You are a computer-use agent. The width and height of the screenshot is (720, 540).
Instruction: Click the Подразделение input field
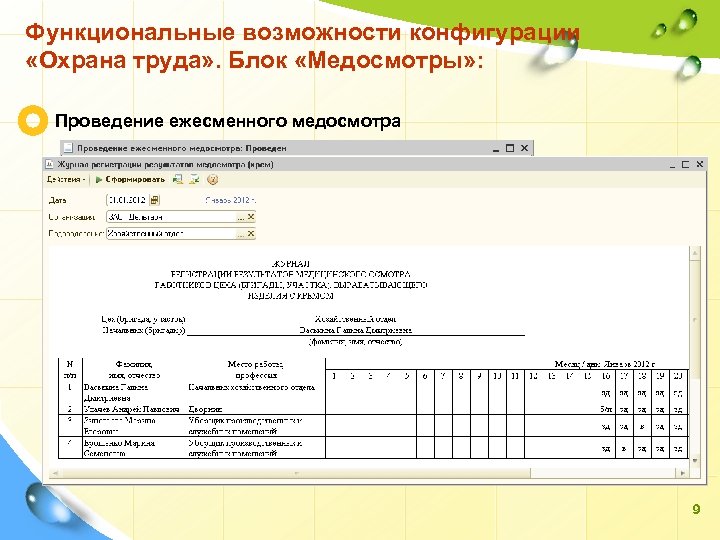[x=171, y=234]
